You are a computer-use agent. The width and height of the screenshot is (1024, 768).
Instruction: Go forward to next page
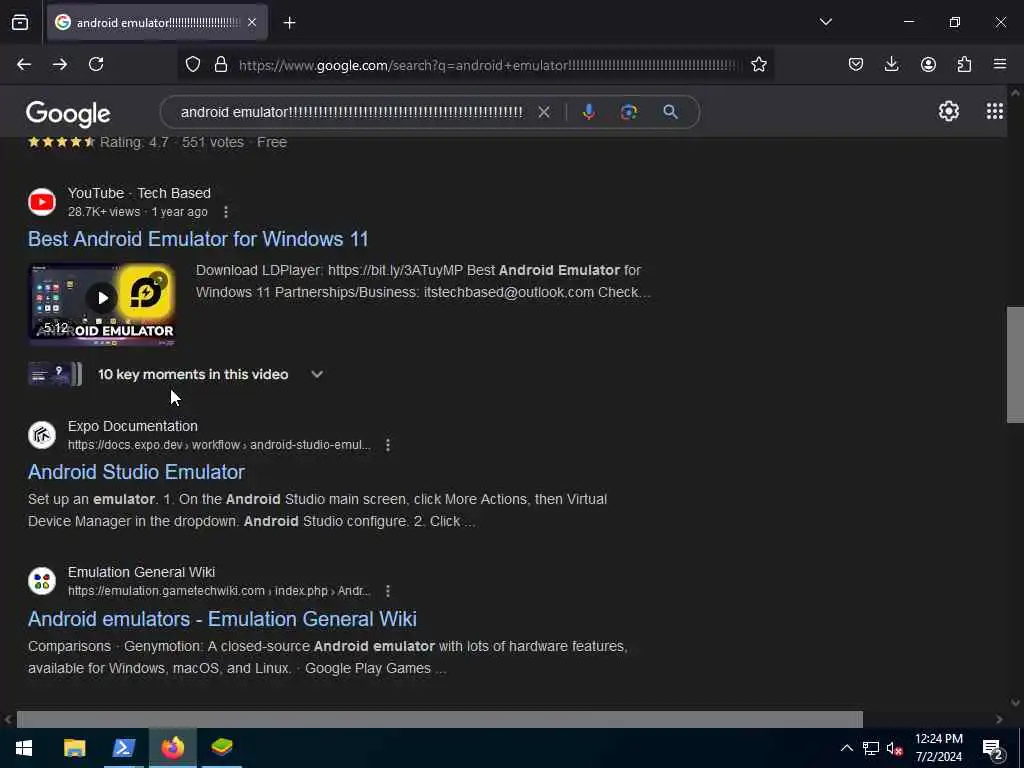click(x=60, y=64)
